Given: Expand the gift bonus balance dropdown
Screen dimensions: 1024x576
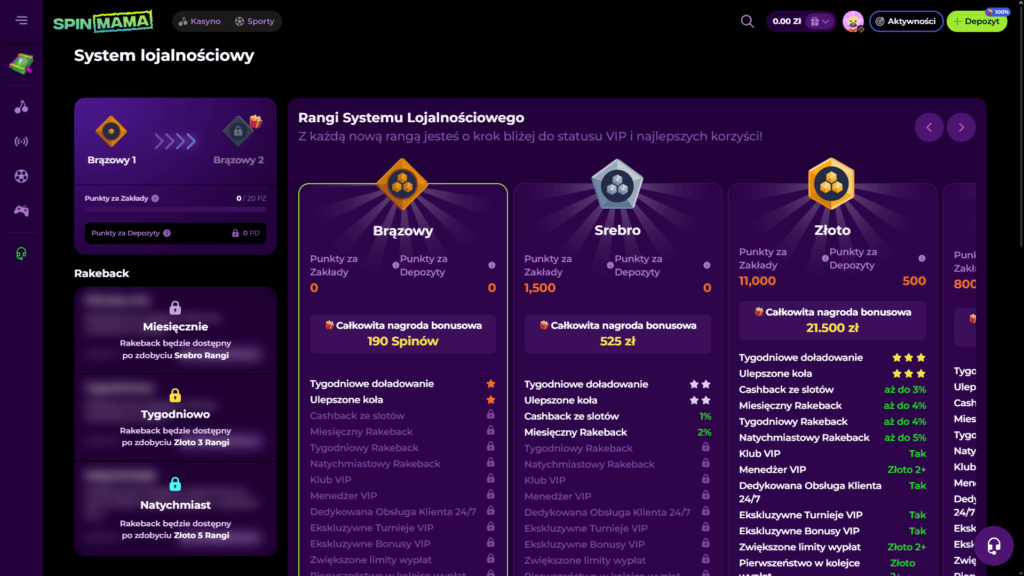Looking at the screenshot, I should pyautogui.click(x=821, y=21).
